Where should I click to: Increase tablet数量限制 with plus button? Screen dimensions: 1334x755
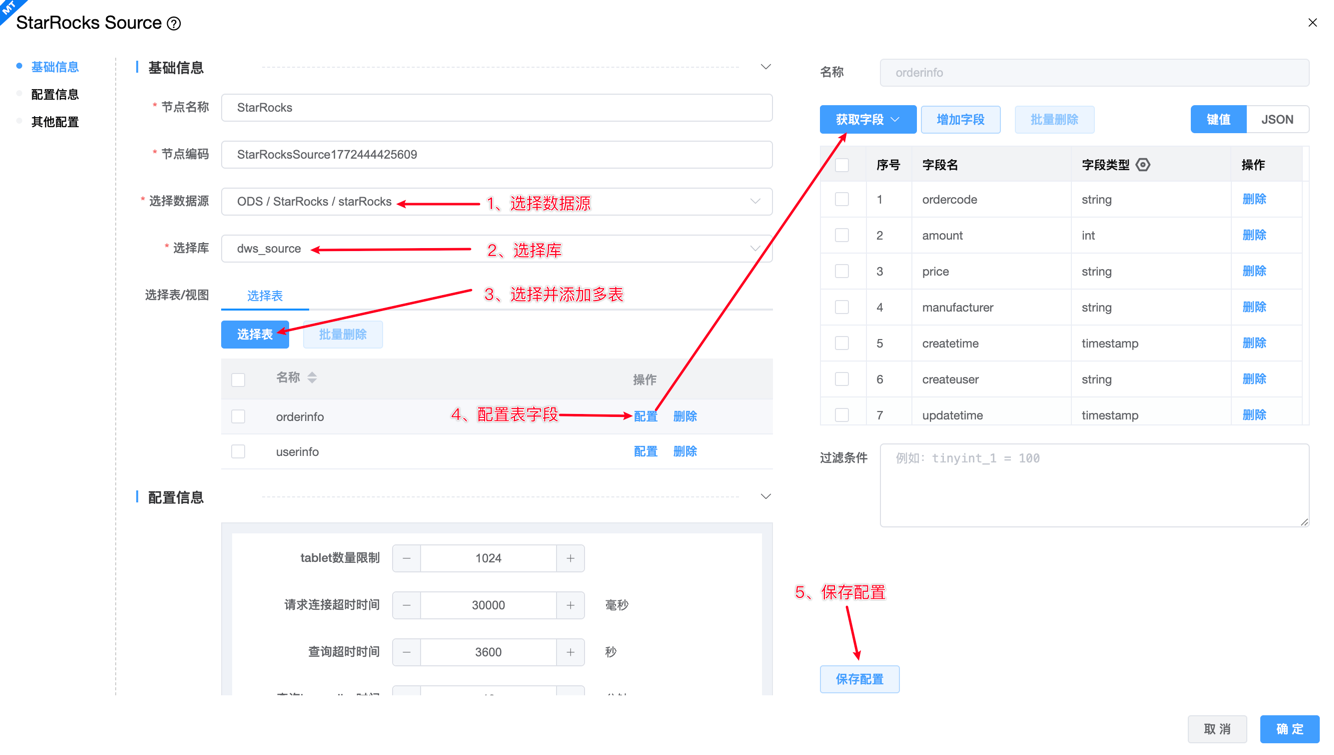click(570, 558)
